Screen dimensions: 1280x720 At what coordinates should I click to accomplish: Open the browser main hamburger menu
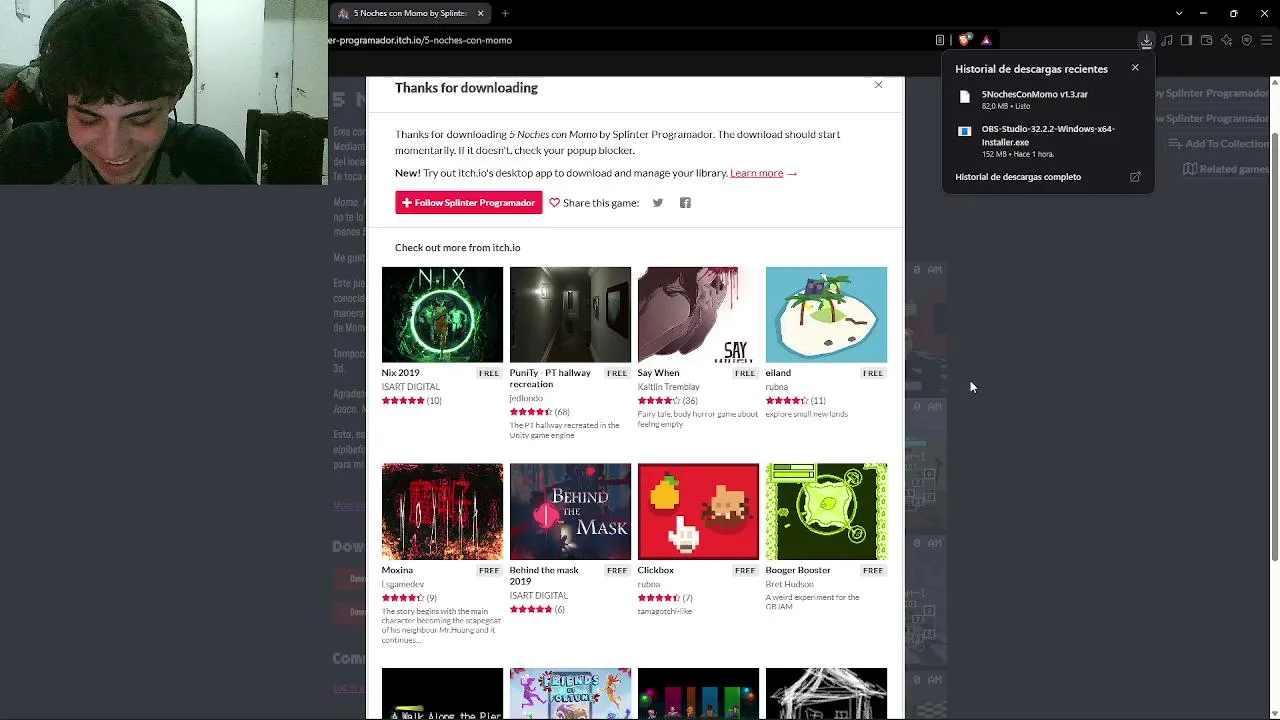[x=1266, y=40]
